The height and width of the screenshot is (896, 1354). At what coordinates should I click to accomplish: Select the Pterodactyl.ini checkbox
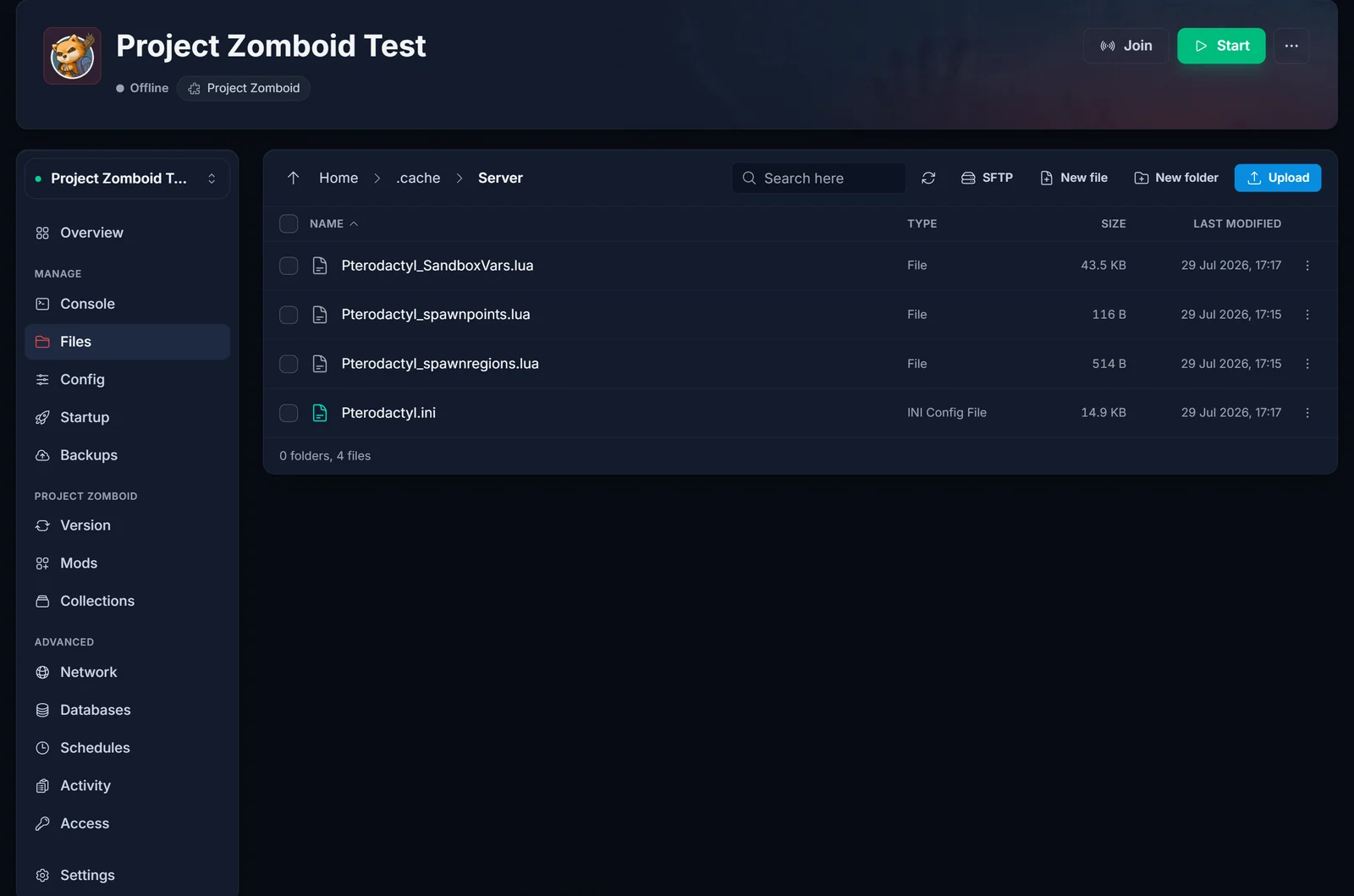click(x=289, y=413)
